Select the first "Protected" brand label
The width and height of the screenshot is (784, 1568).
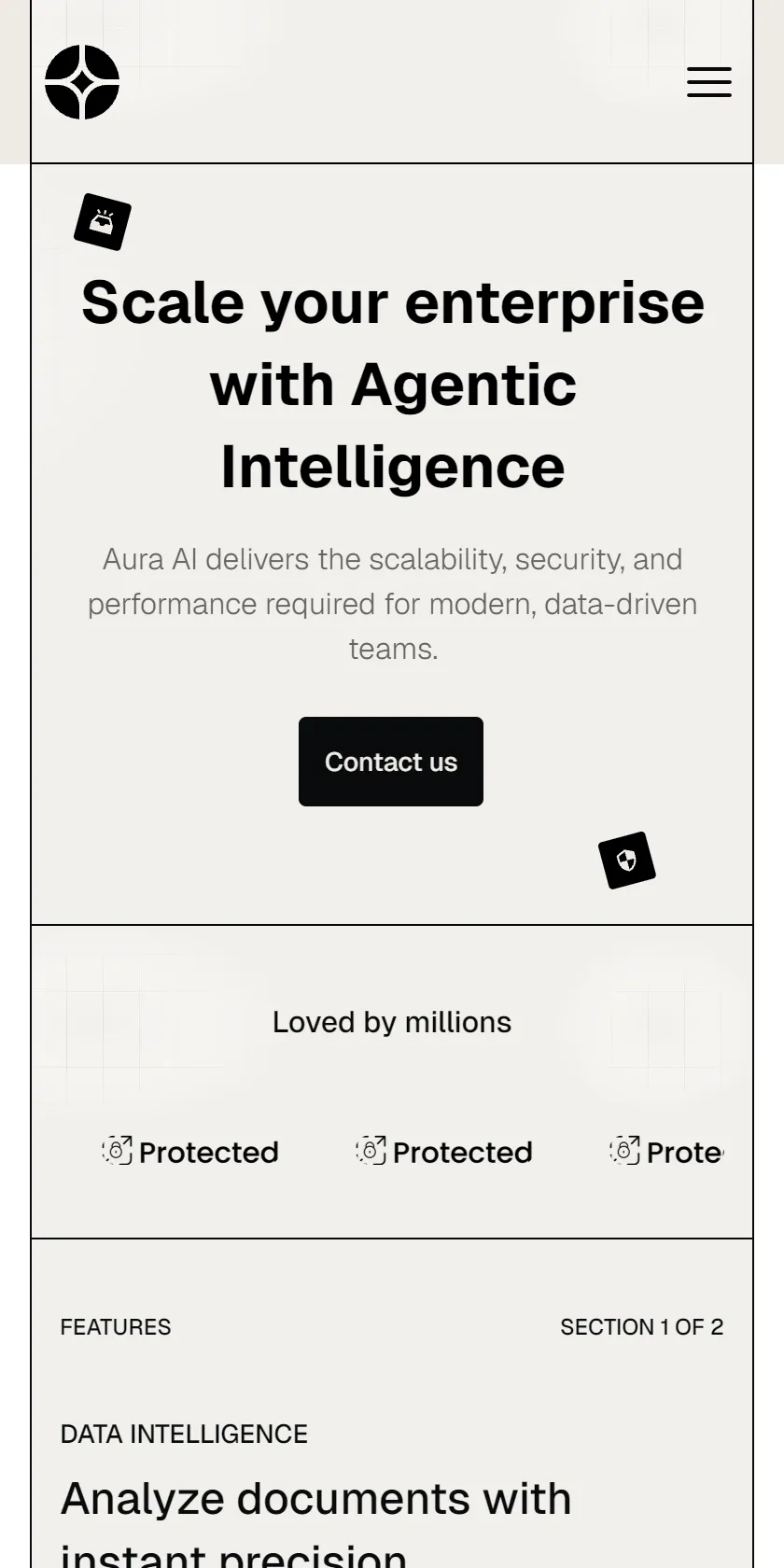tap(208, 1153)
